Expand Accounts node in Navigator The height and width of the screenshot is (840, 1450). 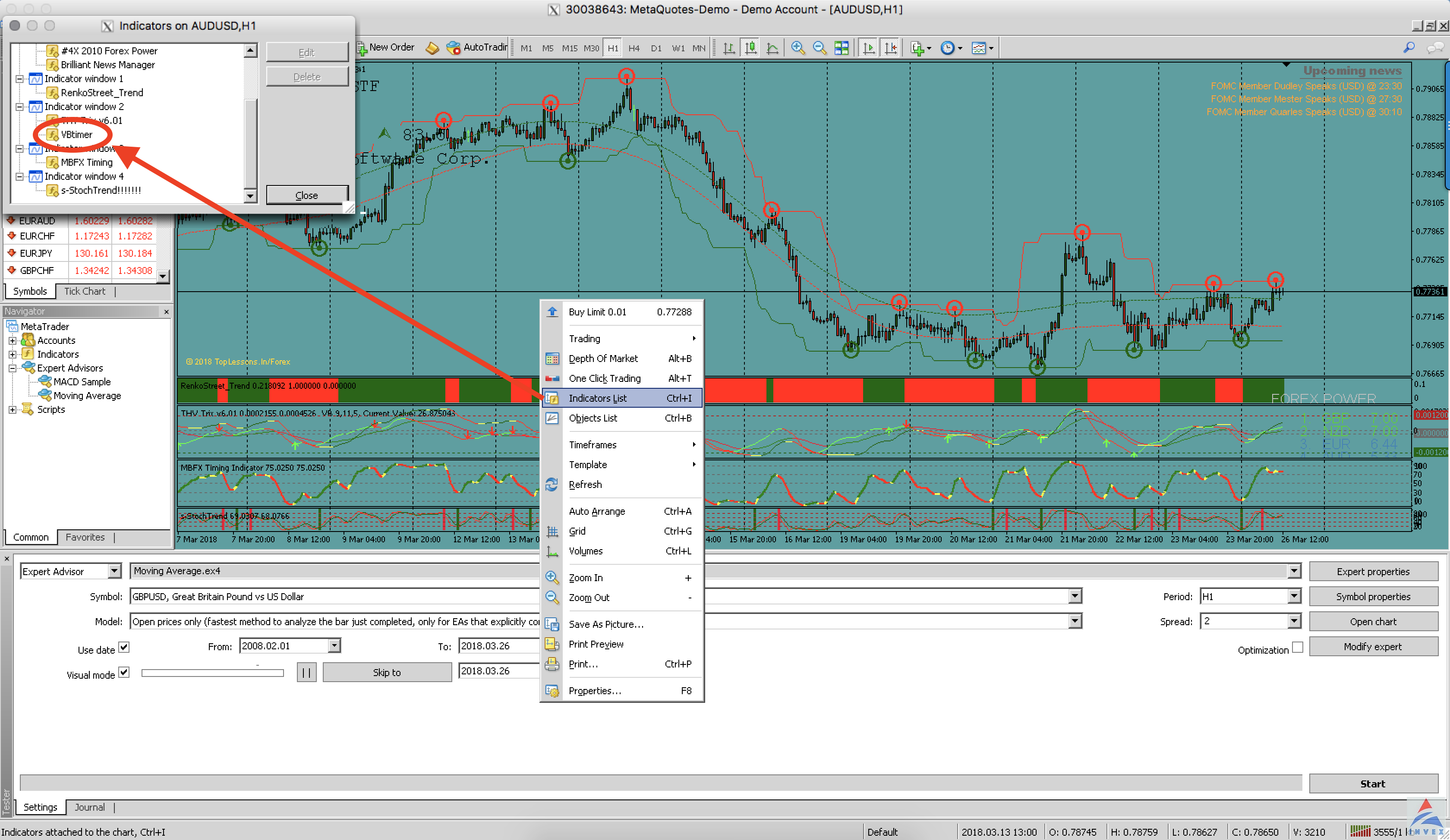click(x=12, y=340)
